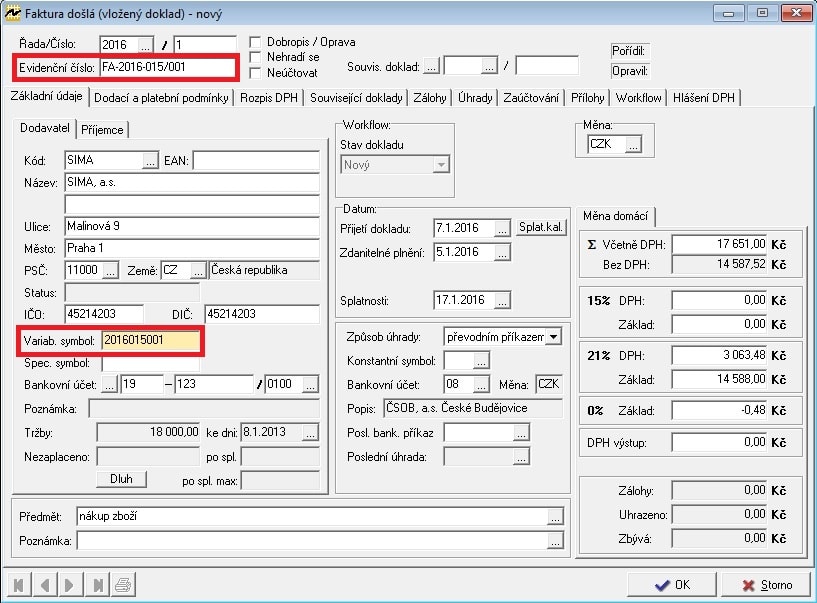Open calendar picker for Splatnosti date
817x603 pixels.
(x=502, y=301)
